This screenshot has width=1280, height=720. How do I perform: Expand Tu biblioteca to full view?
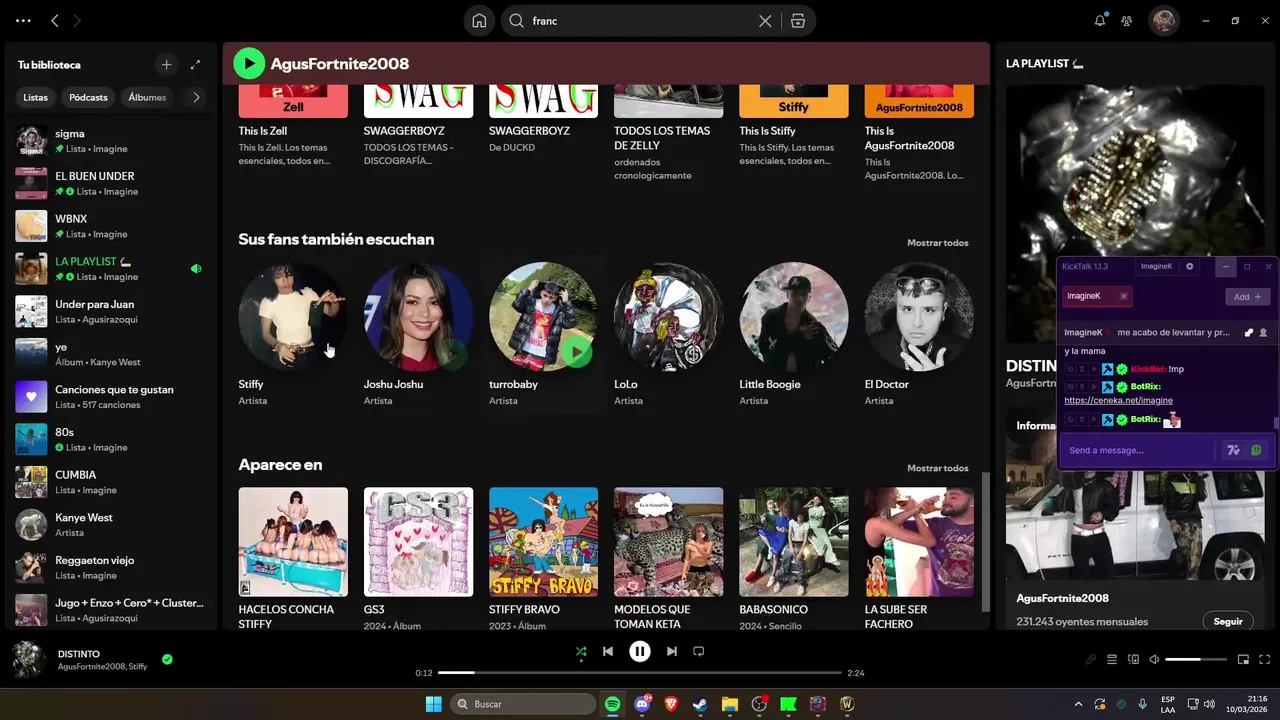(x=195, y=65)
